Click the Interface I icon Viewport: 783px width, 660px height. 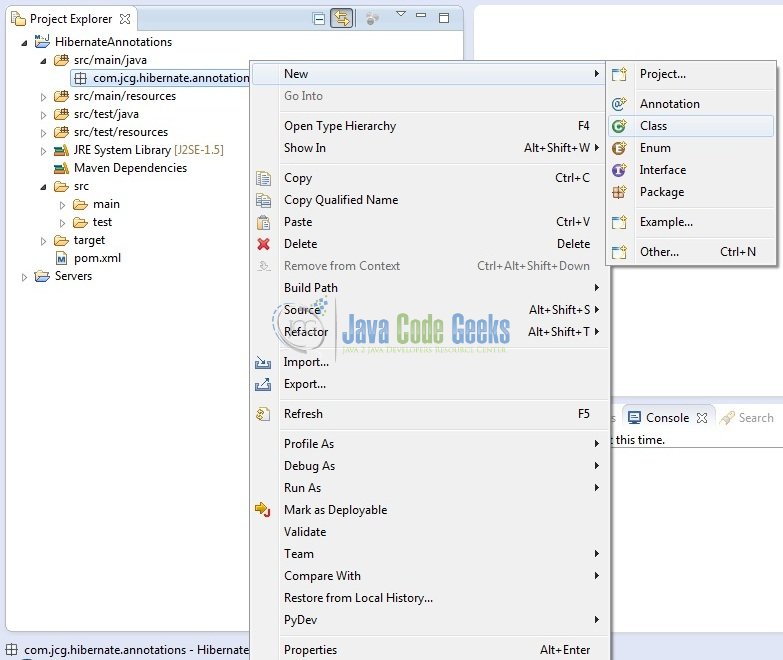click(619, 170)
